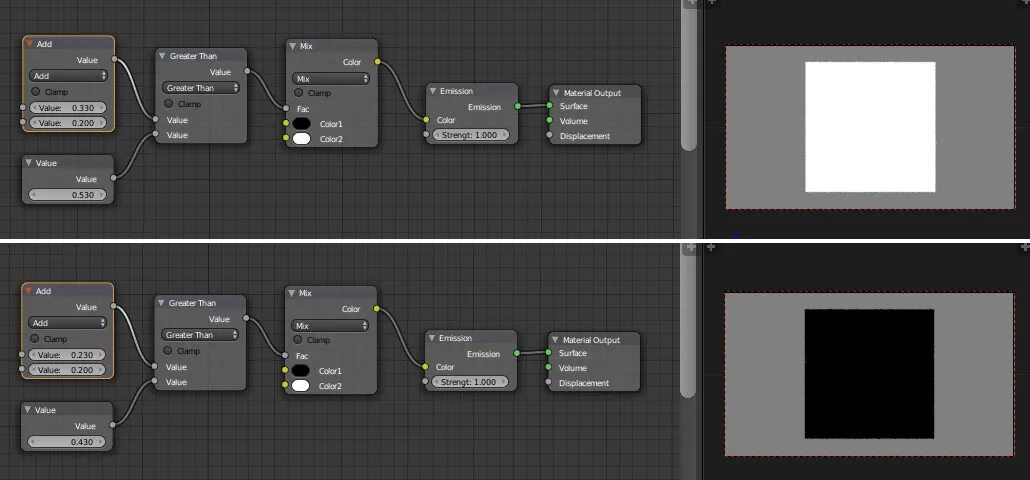This screenshot has width=1030, height=480.
Task: Toggle Clamp on upper Greater Than node
Action: 168,104
